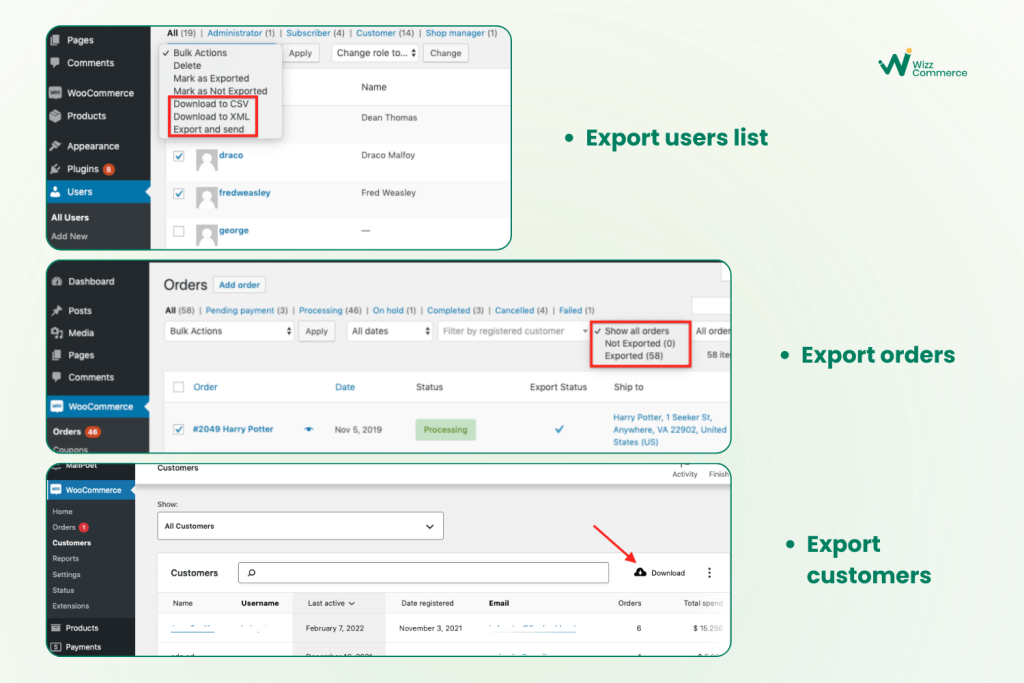Click Comments bubble icon in users panel sidebar
The width and height of the screenshot is (1024, 683).
56,63
